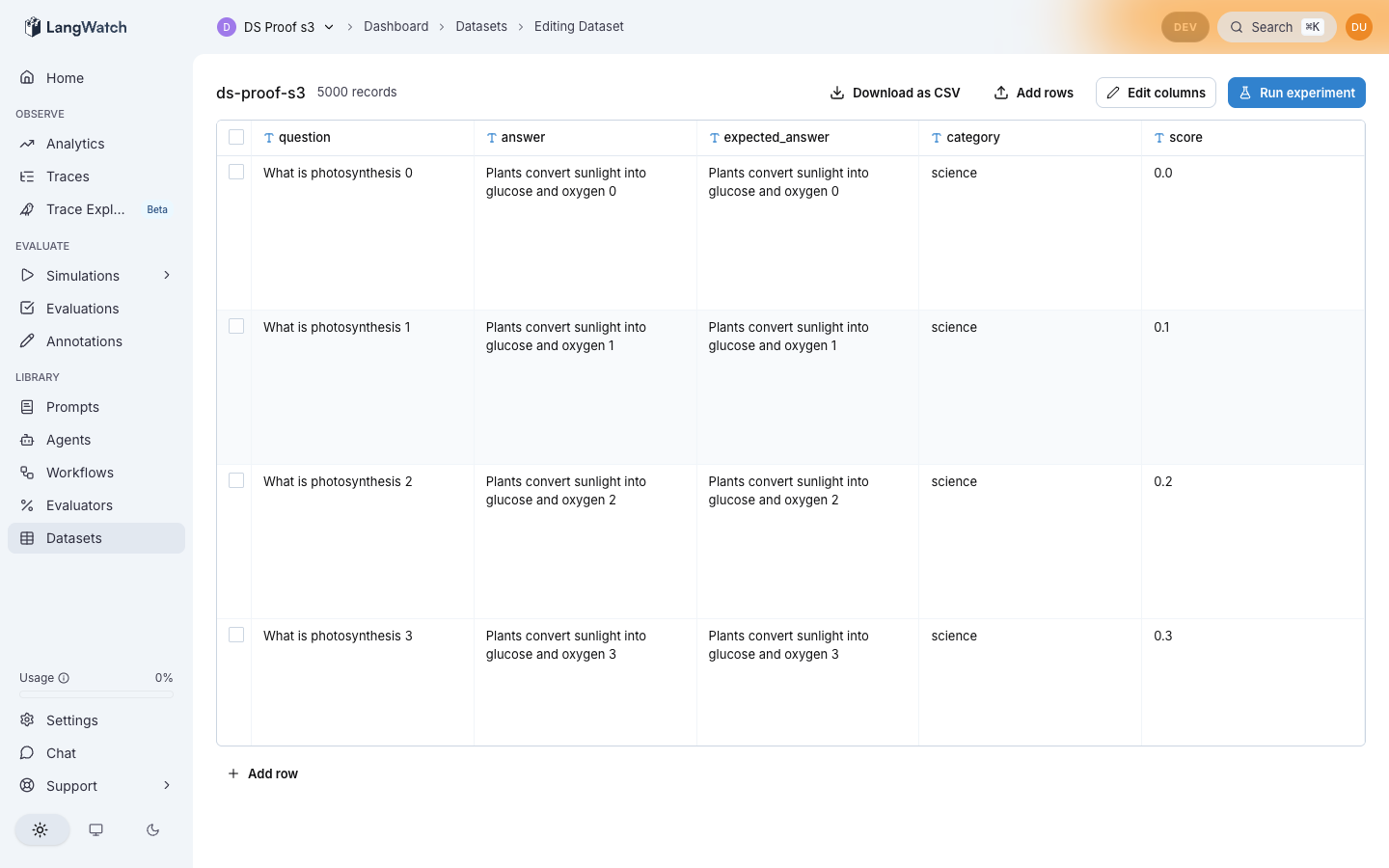Click Download as CSV
This screenshot has width=1389, height=868.
coord(895,93)
